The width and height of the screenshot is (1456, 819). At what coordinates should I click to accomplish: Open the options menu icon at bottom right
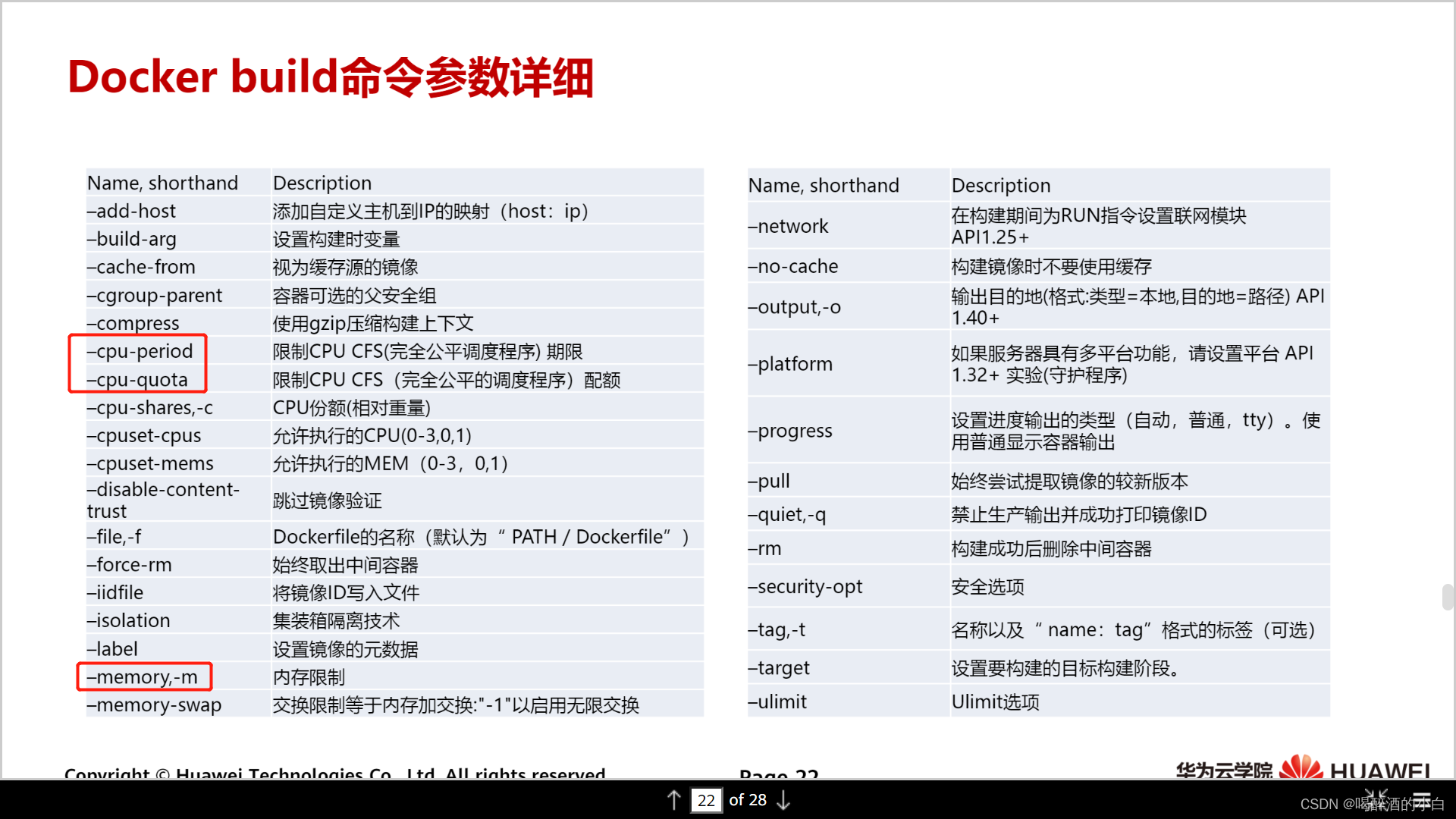click(x=1422, y=800)
